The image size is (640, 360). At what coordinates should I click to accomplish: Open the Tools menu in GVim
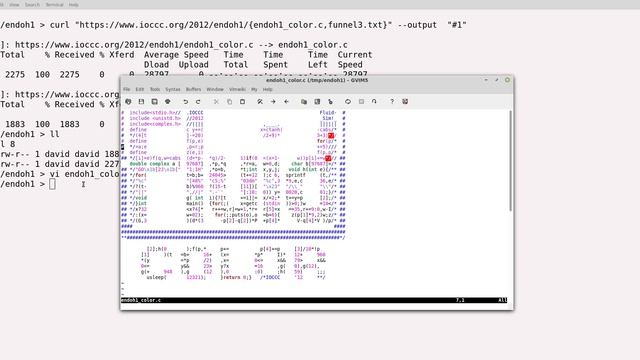pyautogui.click(x=155, y=89)
